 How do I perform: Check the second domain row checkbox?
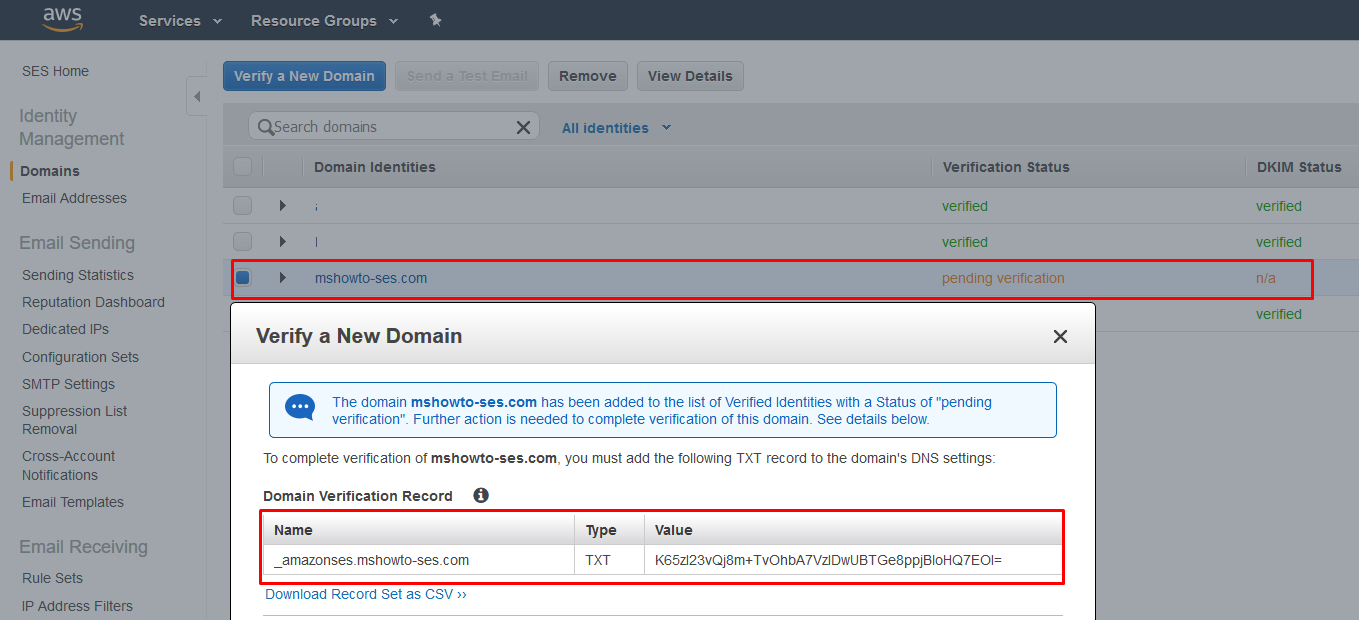click(x=242, y=242)
